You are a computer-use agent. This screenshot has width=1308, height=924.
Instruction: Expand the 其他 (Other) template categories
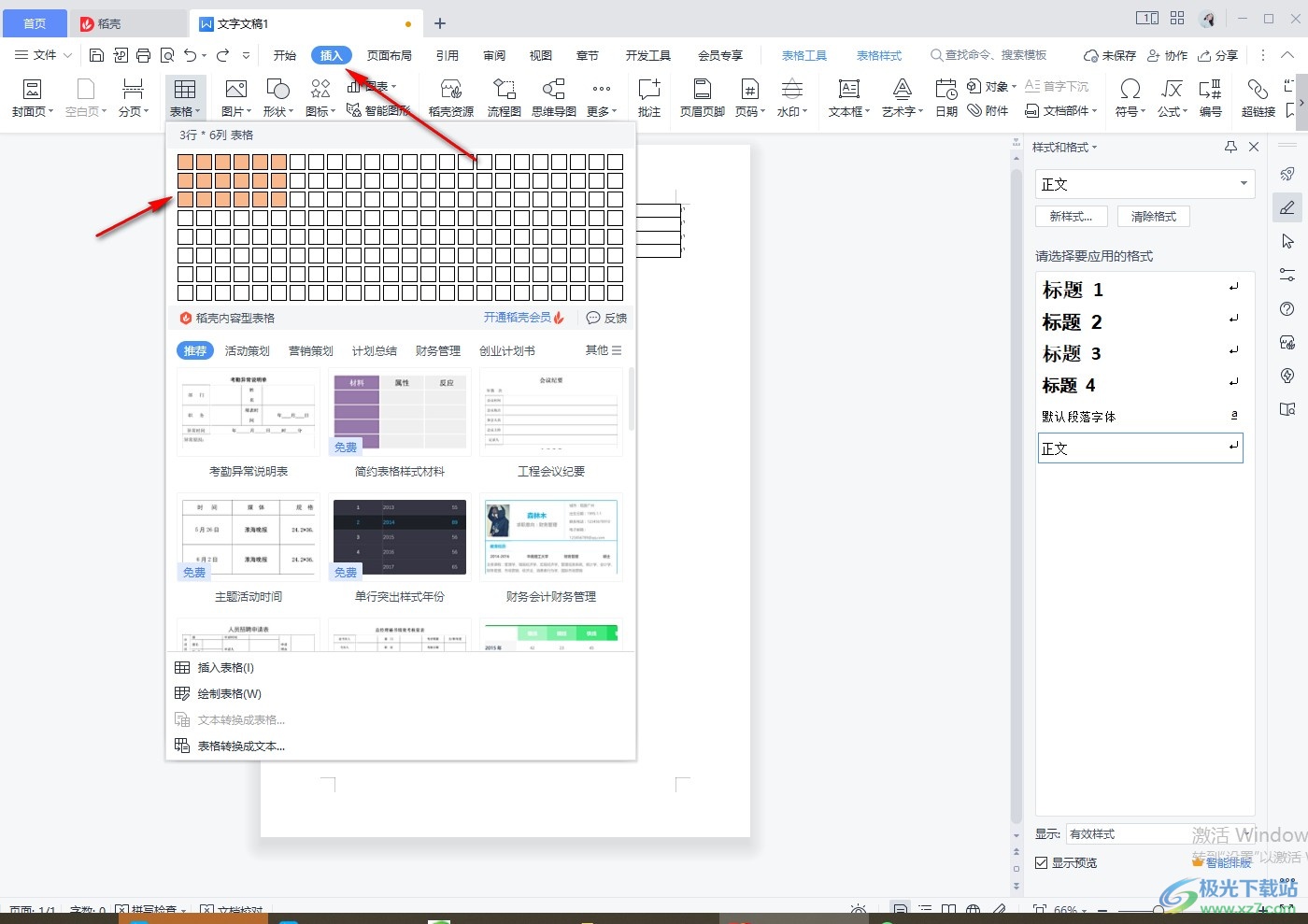point(604,350)
